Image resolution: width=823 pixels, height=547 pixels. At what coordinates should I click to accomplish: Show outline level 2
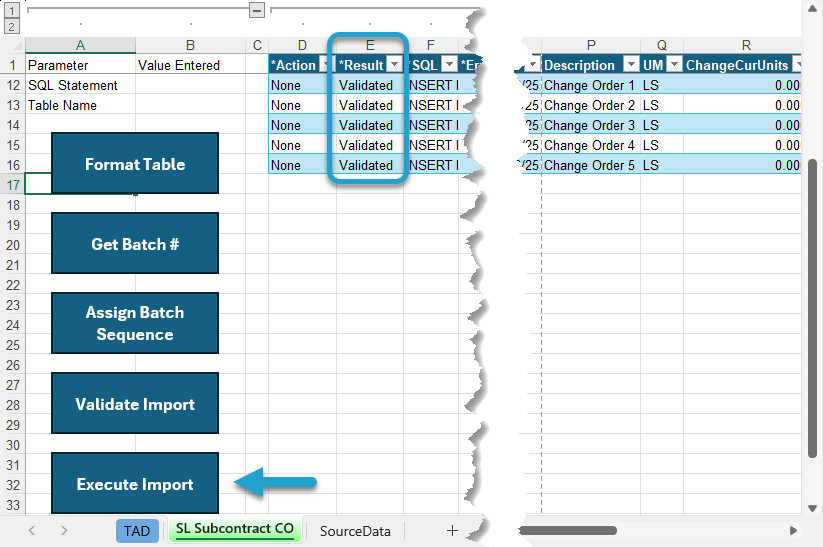pyautogui.click(x=12, y=26)
